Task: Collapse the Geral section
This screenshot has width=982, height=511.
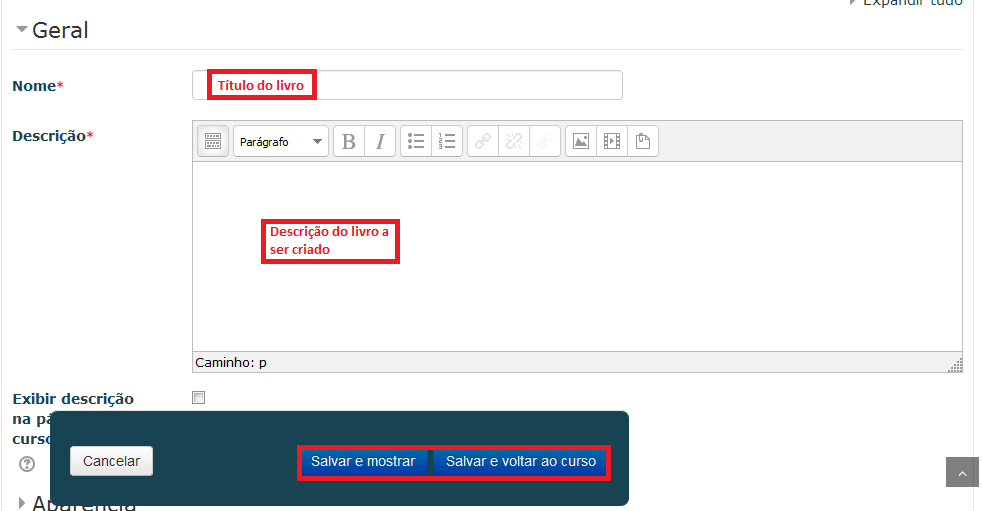Action: (60, 30)
